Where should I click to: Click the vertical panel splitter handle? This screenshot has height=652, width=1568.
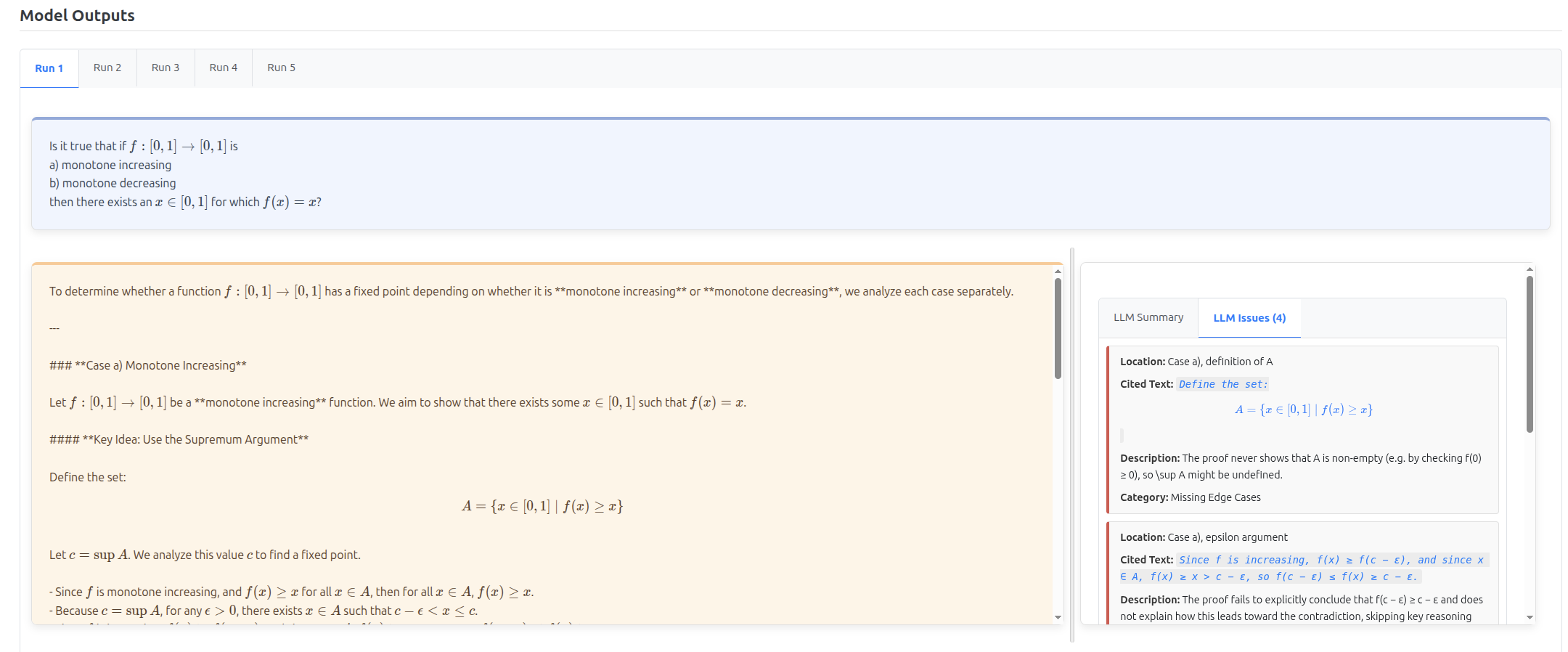(x=1072, y=445)
